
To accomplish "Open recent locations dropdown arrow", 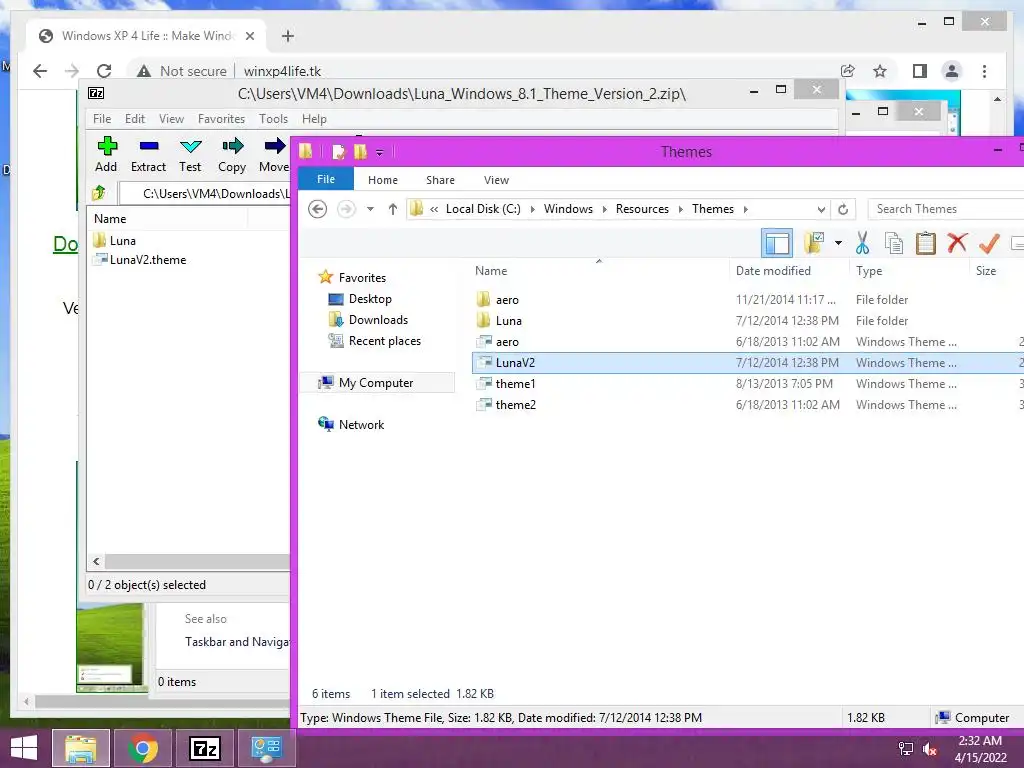I will click(x=370, y=209).
